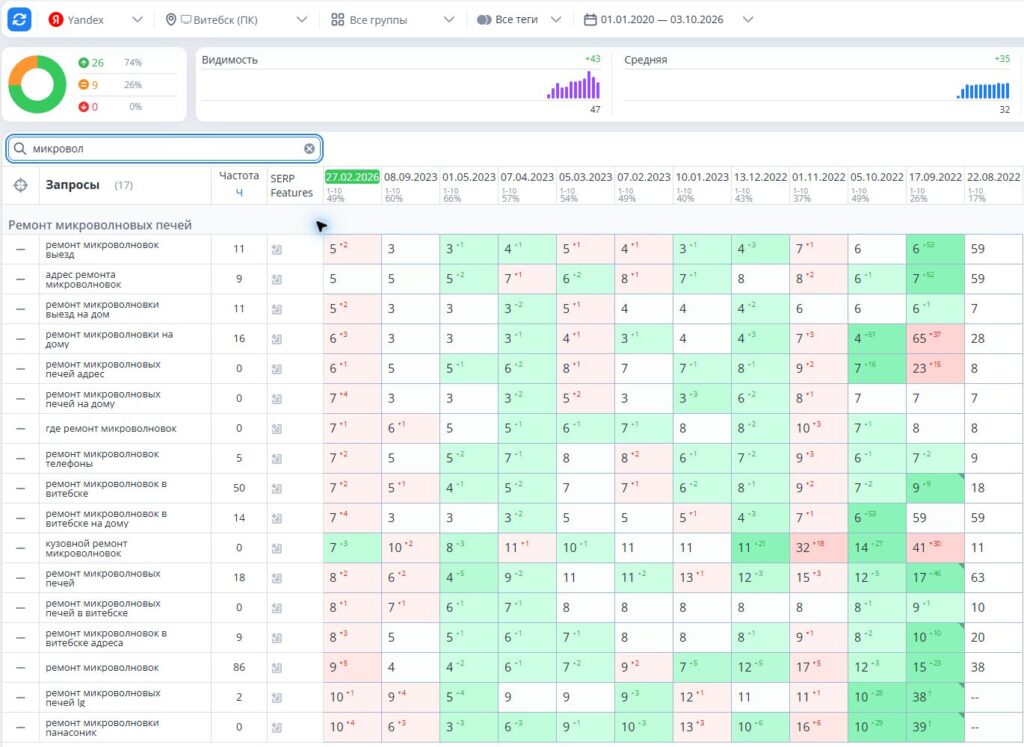
Task: Select the highlighted date column 27.02.2026
Action: [352, 177]
